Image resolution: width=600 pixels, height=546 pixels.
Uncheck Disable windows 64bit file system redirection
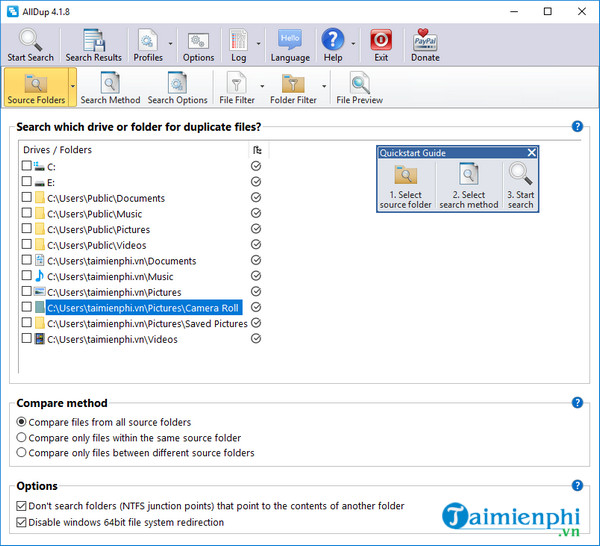[x=22, y=522]
